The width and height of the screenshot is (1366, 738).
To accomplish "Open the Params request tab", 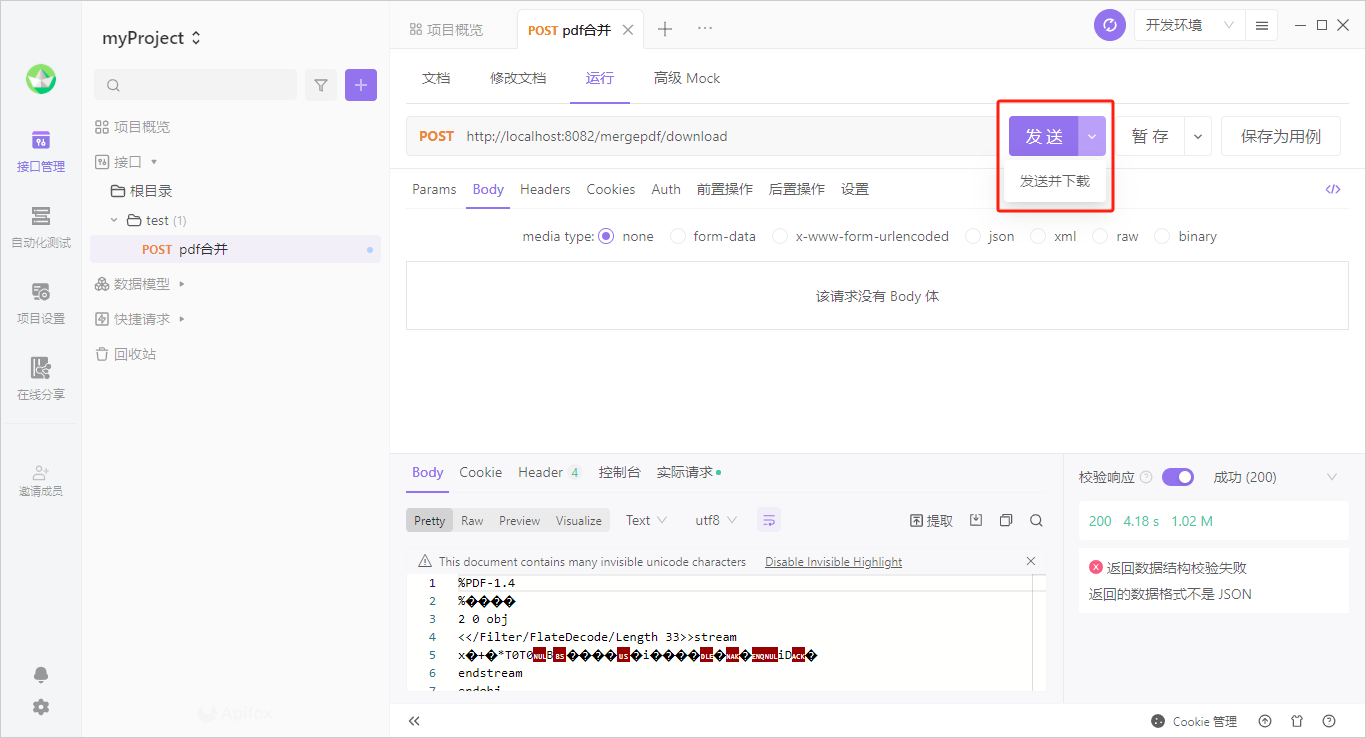I will pos(434,189).
